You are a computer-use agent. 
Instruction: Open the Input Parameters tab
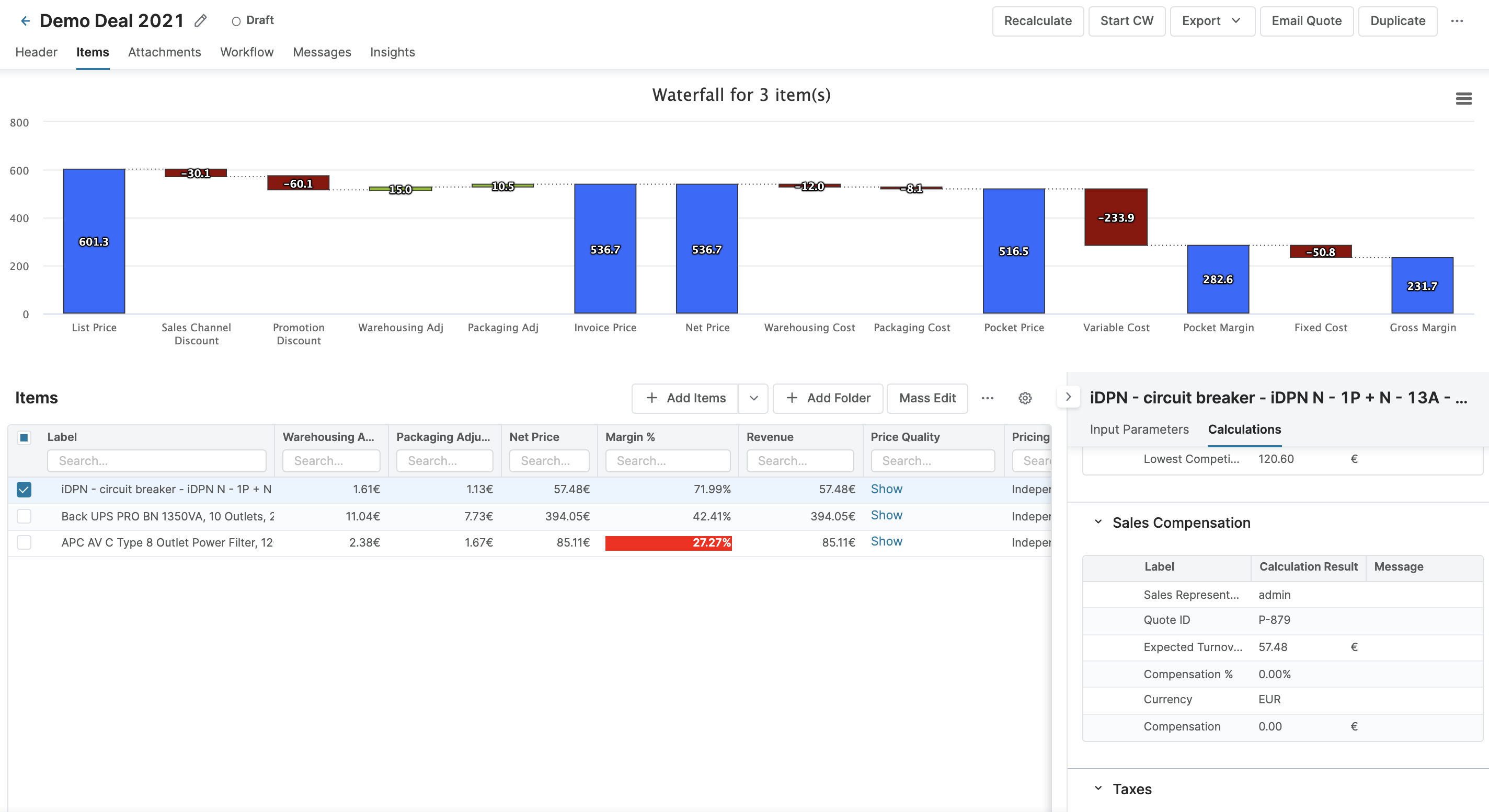[x=1139, y=429]
